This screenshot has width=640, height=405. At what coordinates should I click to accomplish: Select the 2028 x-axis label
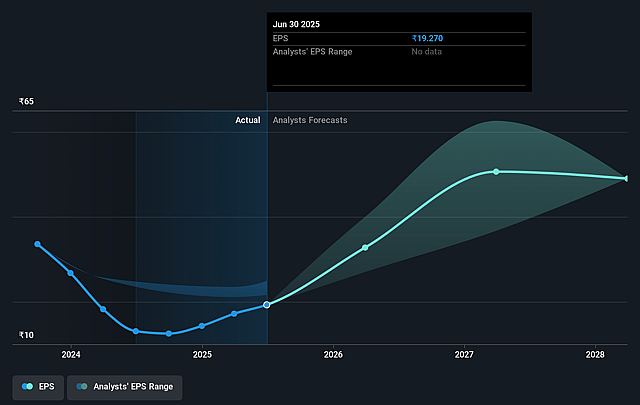[x=595, y=355]
